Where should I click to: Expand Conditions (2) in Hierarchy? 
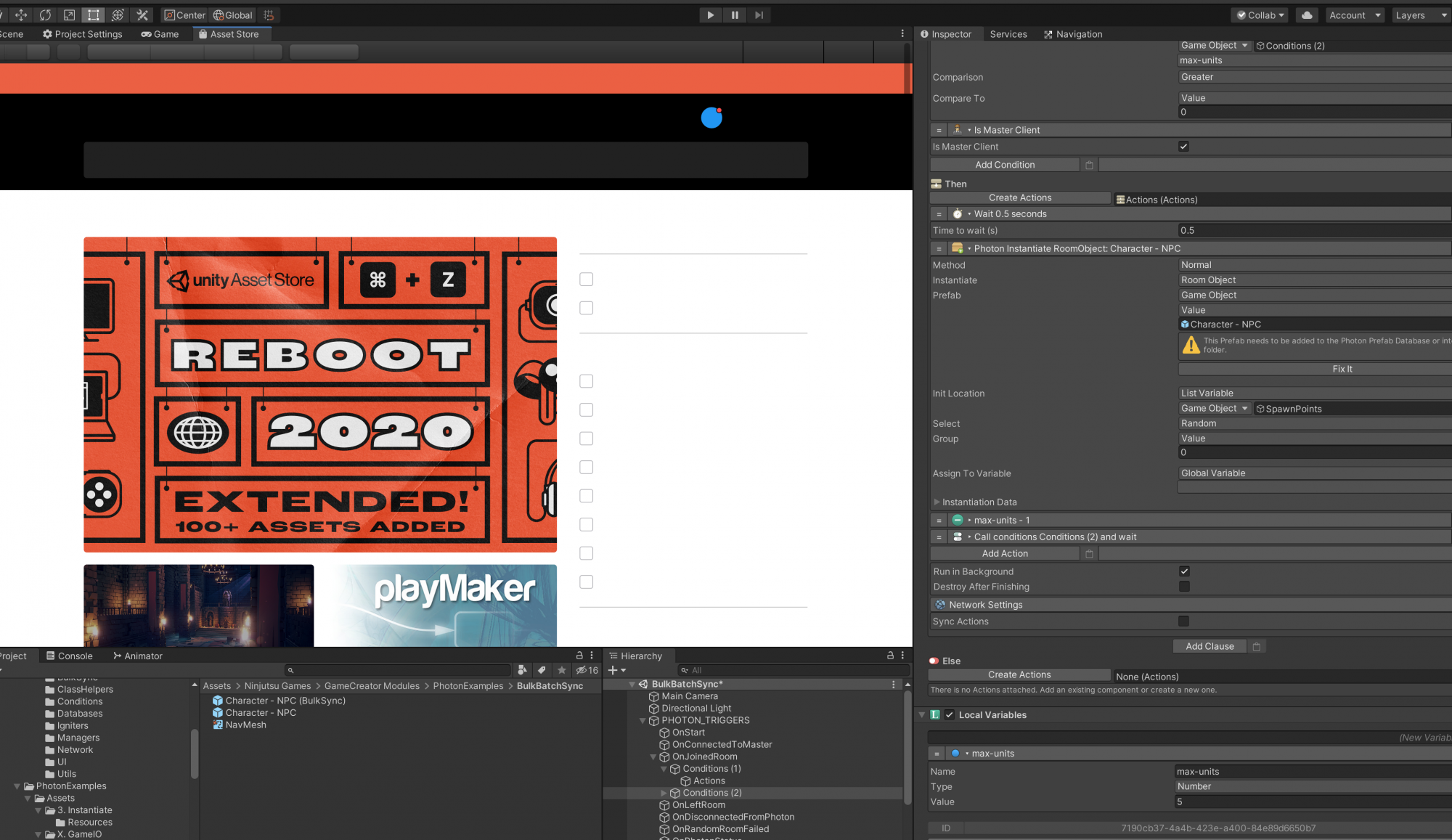pos(664,793)
